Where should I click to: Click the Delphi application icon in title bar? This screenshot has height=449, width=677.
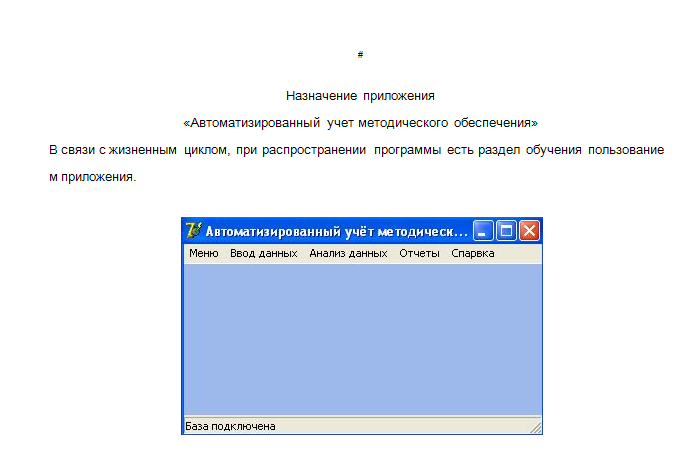(x=193, y=230)
